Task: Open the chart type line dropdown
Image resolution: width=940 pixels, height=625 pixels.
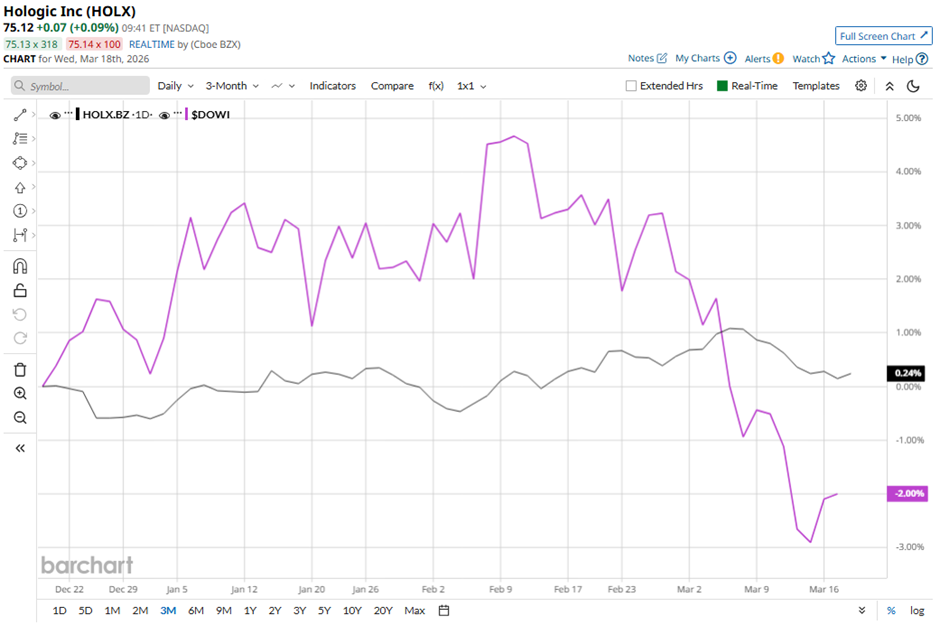Action: tap(283, 86)
